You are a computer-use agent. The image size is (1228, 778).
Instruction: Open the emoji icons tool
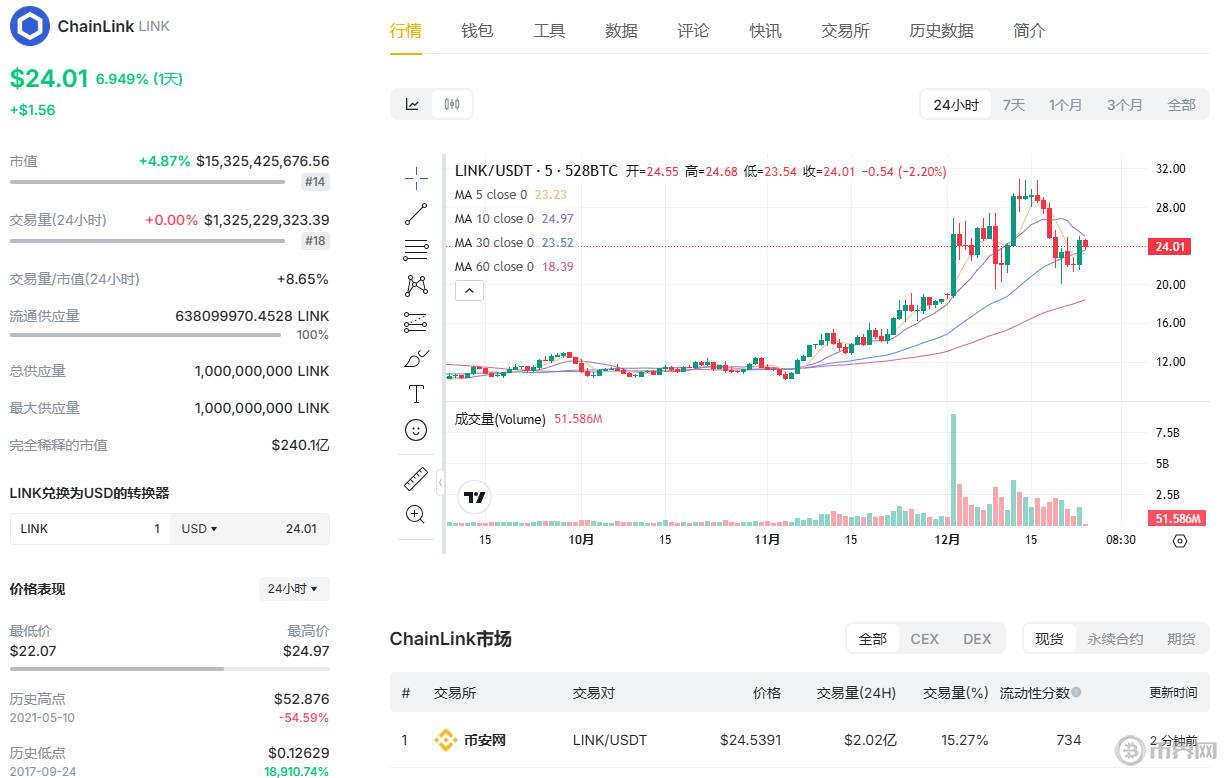(416, 430)
